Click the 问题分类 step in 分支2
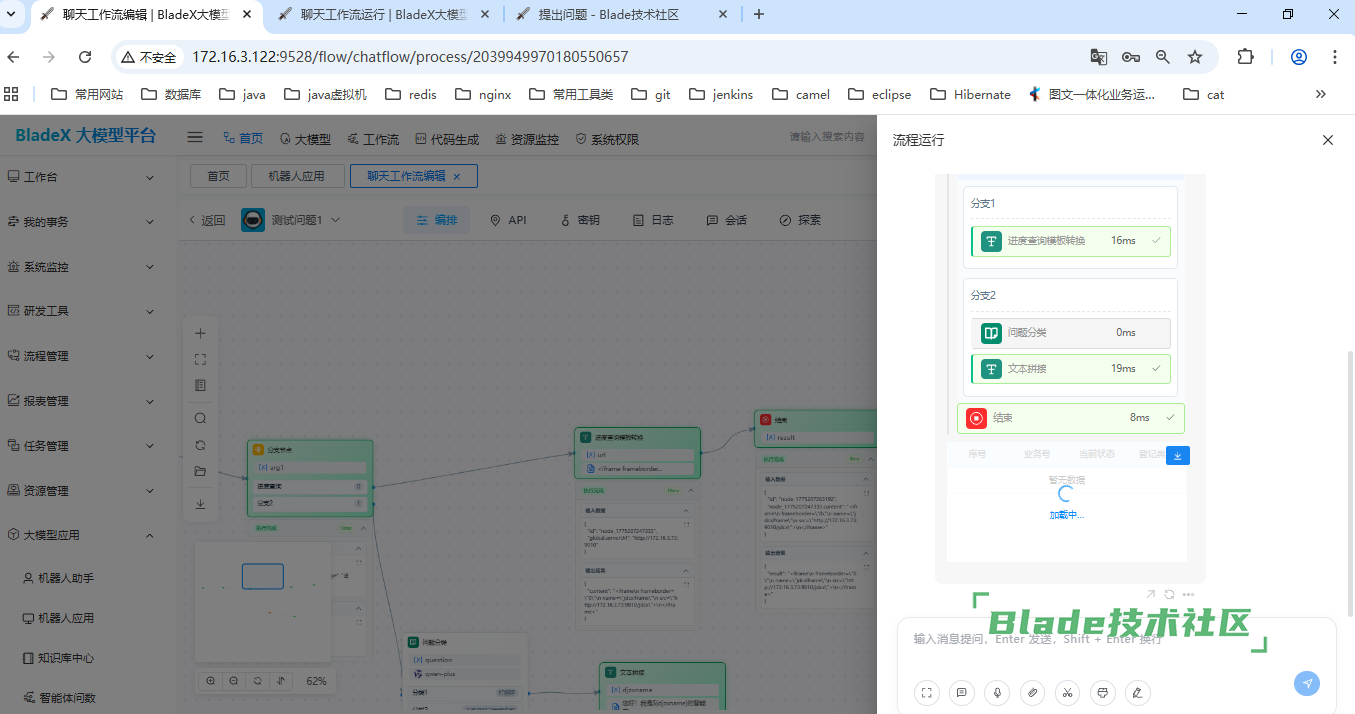This screenshot has height=714, width=1355. [1070, 333]
